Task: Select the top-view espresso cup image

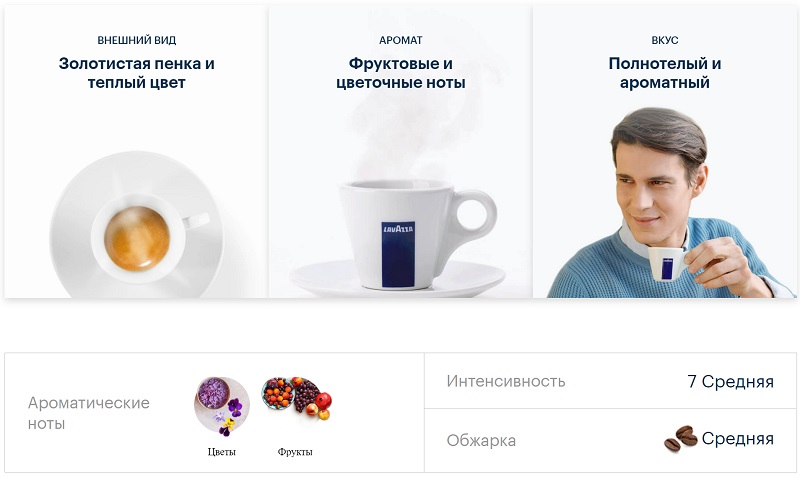Action: click(137, 225)
